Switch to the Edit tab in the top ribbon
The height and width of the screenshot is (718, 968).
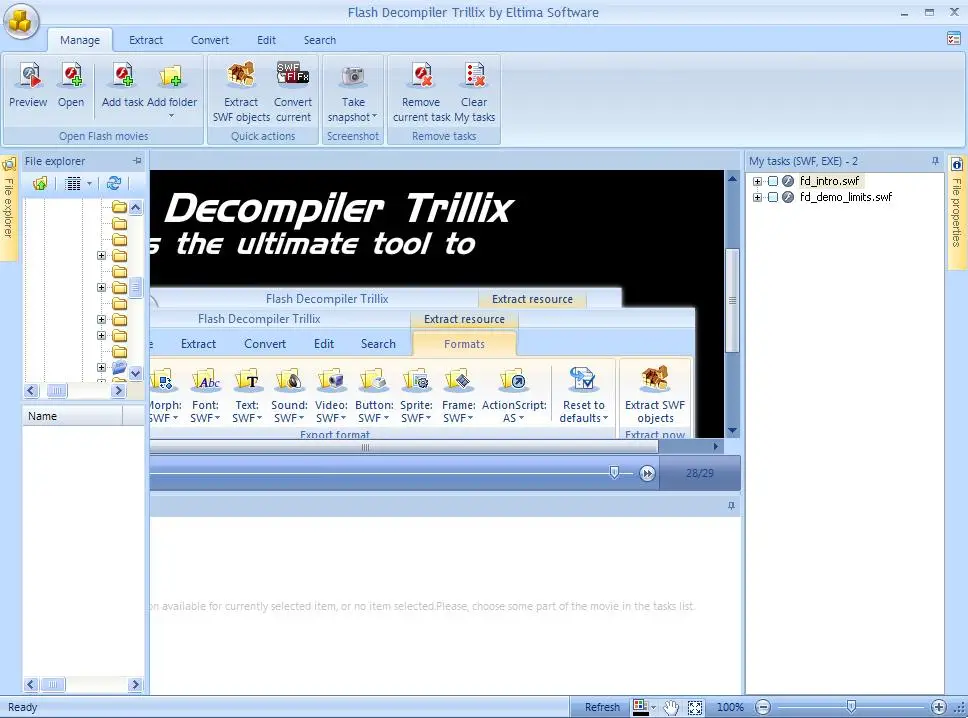click(266, 40)
